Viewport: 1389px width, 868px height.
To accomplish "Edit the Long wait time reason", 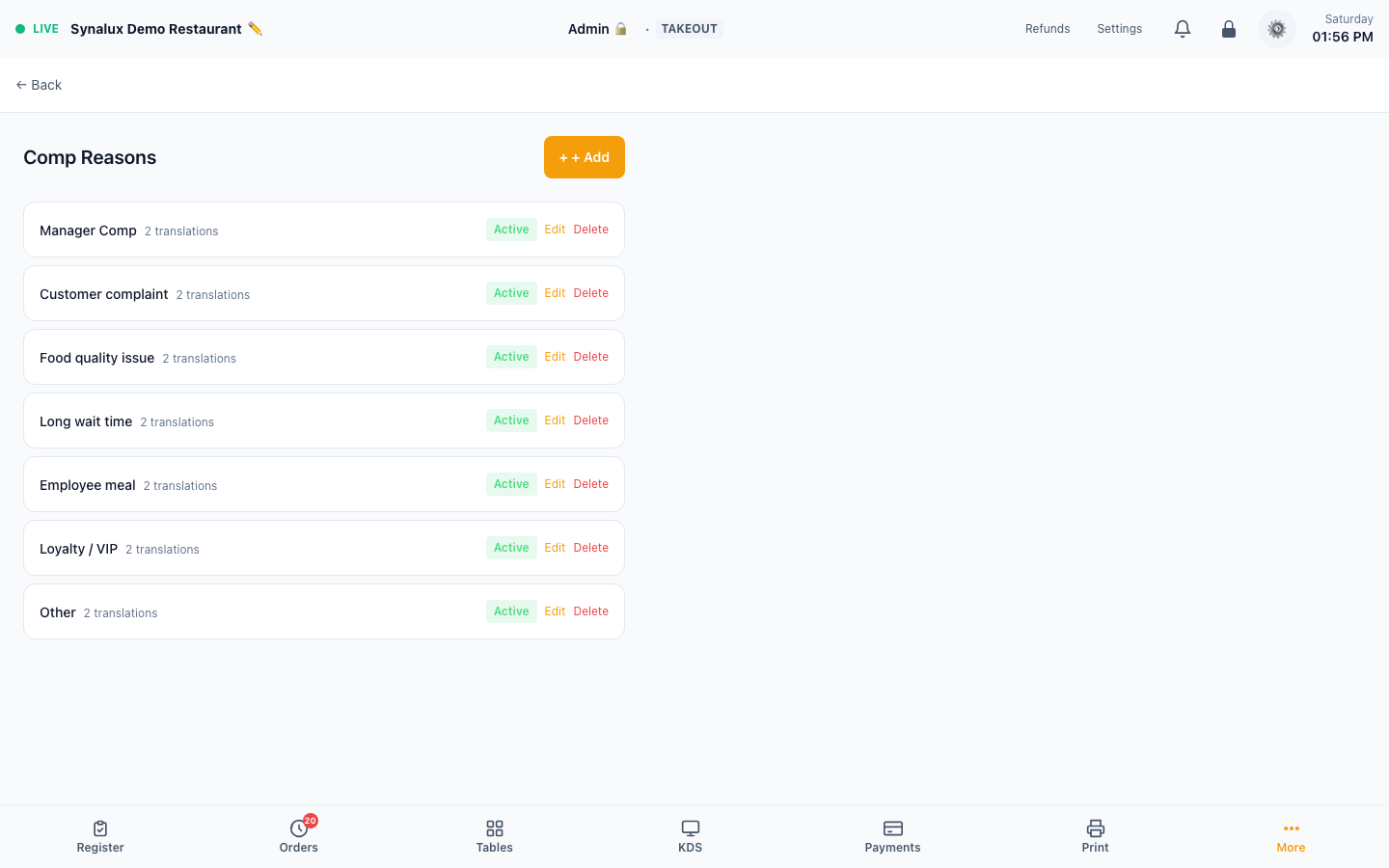I will (555, 420).
